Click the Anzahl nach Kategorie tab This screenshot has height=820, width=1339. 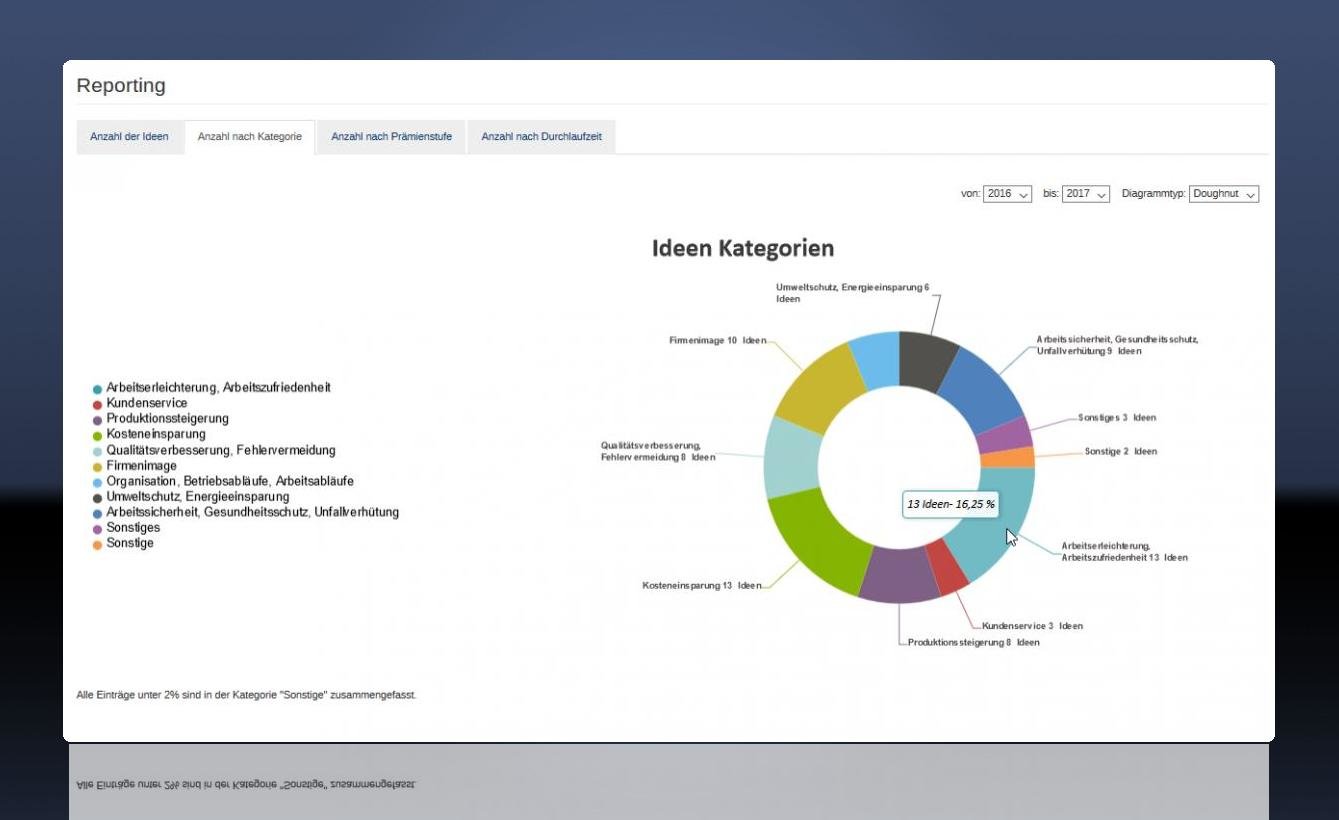(250, 137)
